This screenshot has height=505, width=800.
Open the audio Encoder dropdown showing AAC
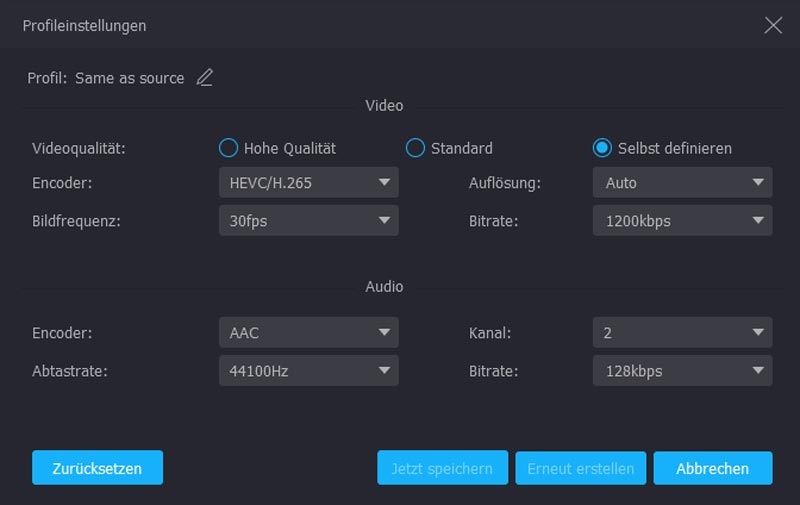pyautogui.click(x=308, y=333)
